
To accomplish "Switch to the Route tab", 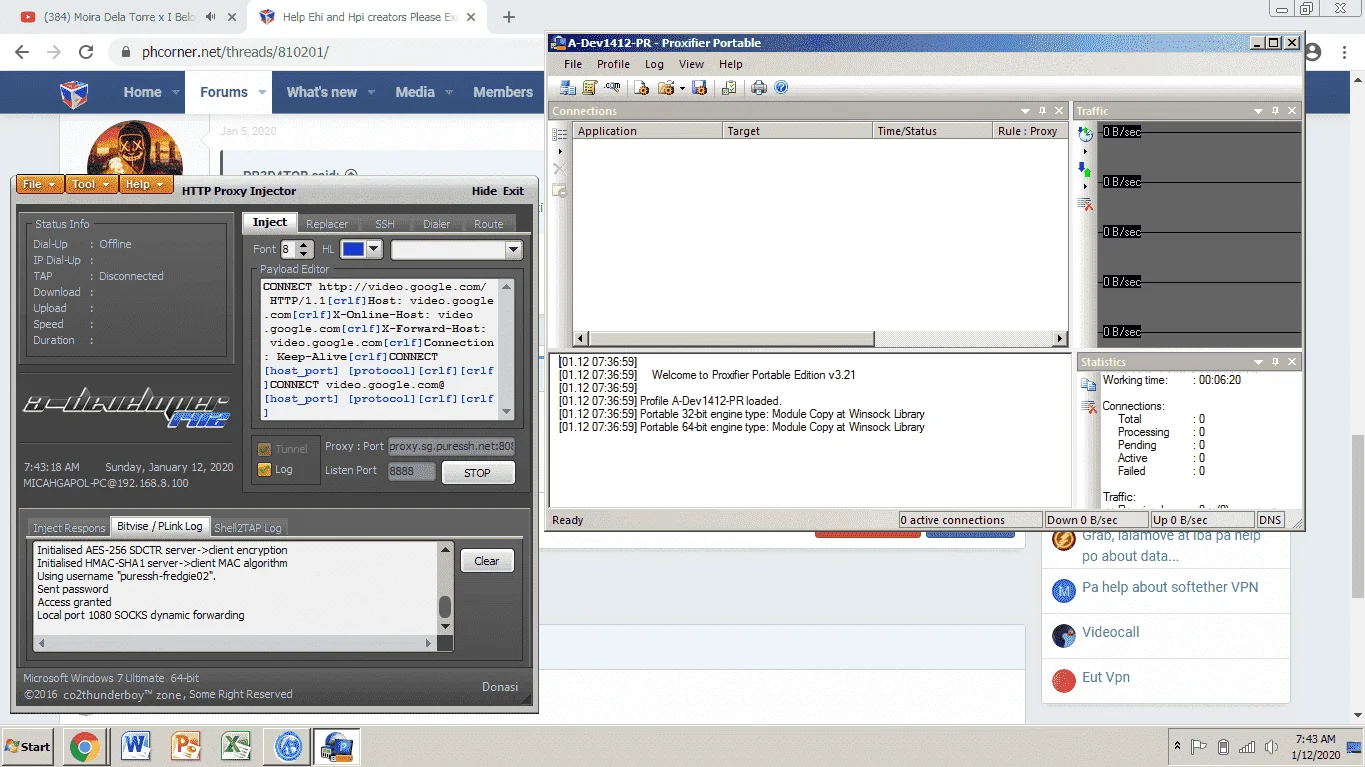I will (489, 224).
